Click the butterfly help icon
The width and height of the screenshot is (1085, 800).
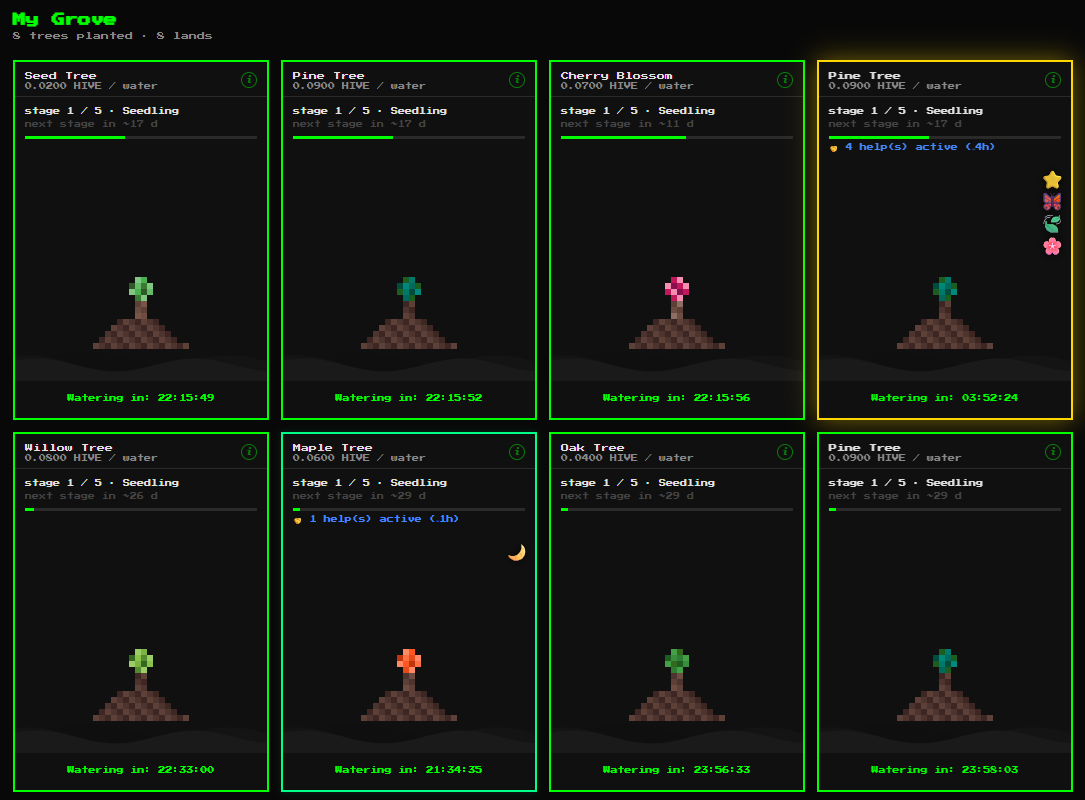pos(1052,201)
